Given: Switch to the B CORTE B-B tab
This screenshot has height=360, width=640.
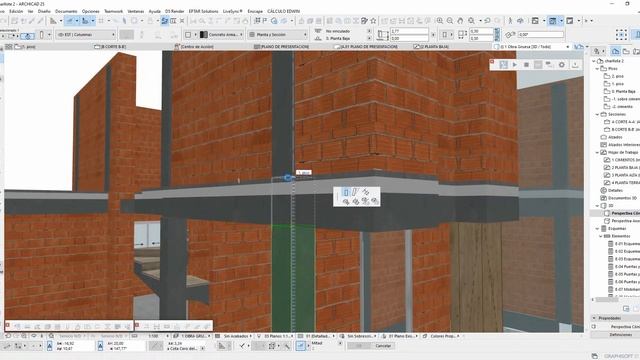Looking at the screenshot, I should click(x=110, y=47).
